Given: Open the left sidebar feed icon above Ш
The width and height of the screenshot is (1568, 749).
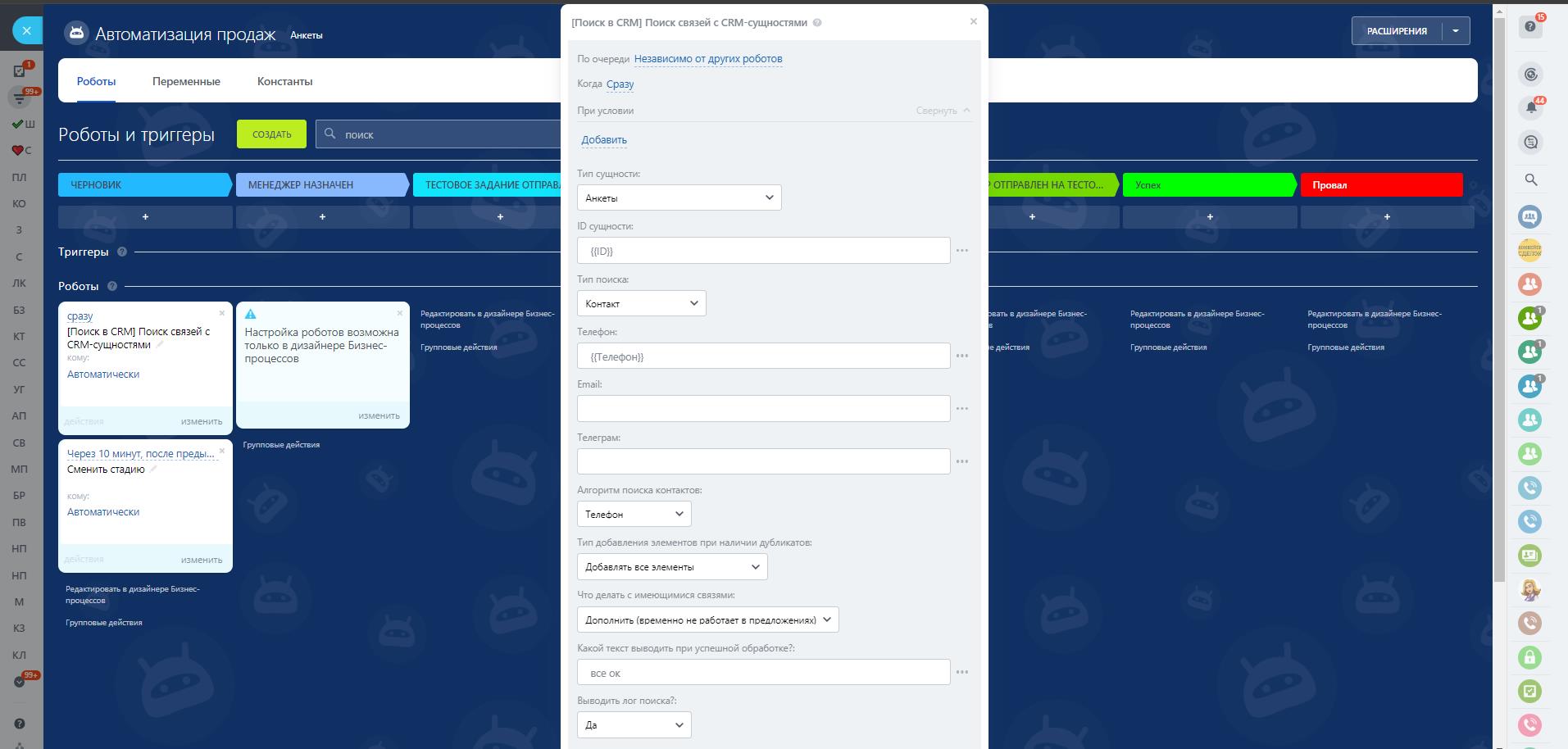Looking at the screenshot, I should click(19, 98).
